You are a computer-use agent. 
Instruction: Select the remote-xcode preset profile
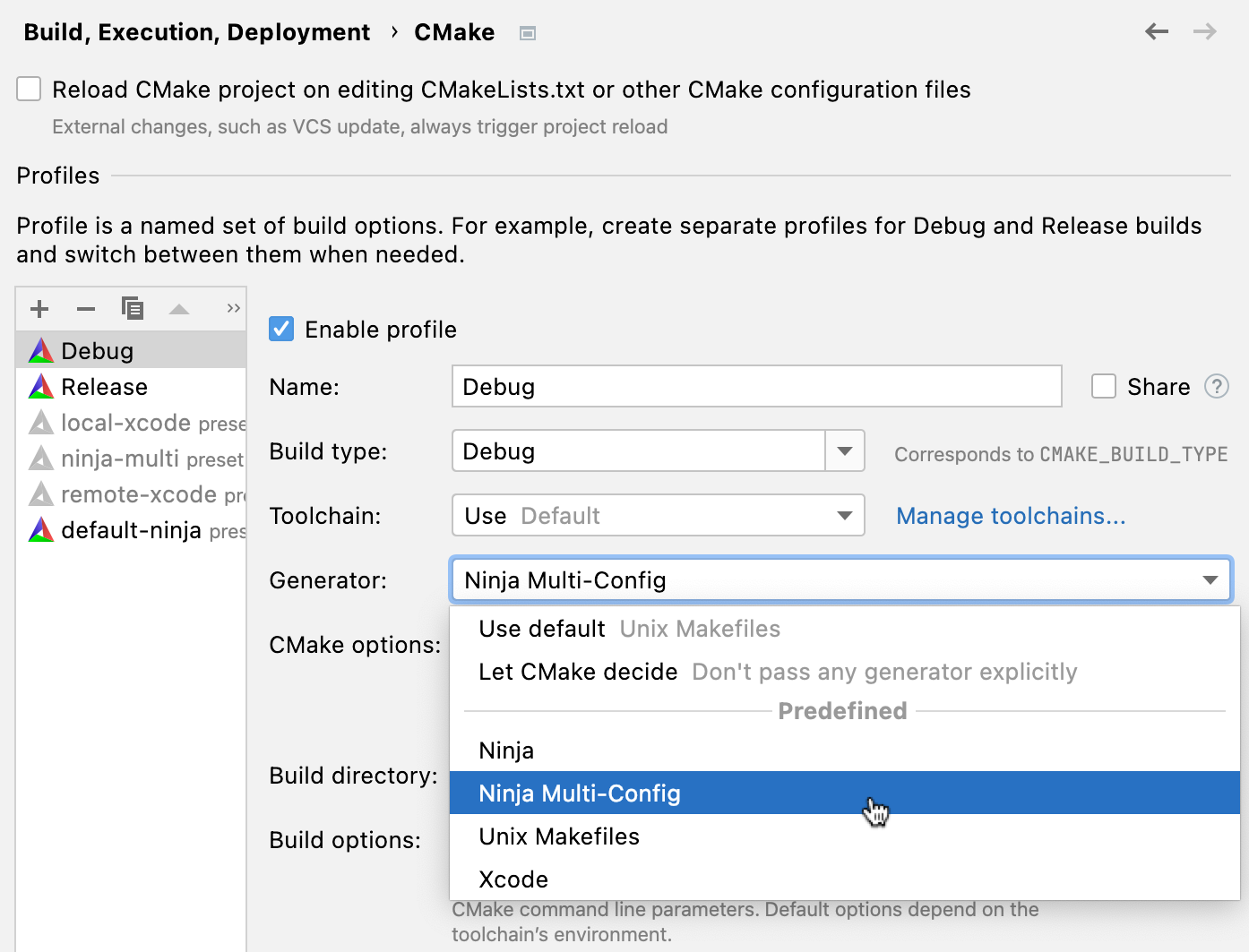pos(131,493)
